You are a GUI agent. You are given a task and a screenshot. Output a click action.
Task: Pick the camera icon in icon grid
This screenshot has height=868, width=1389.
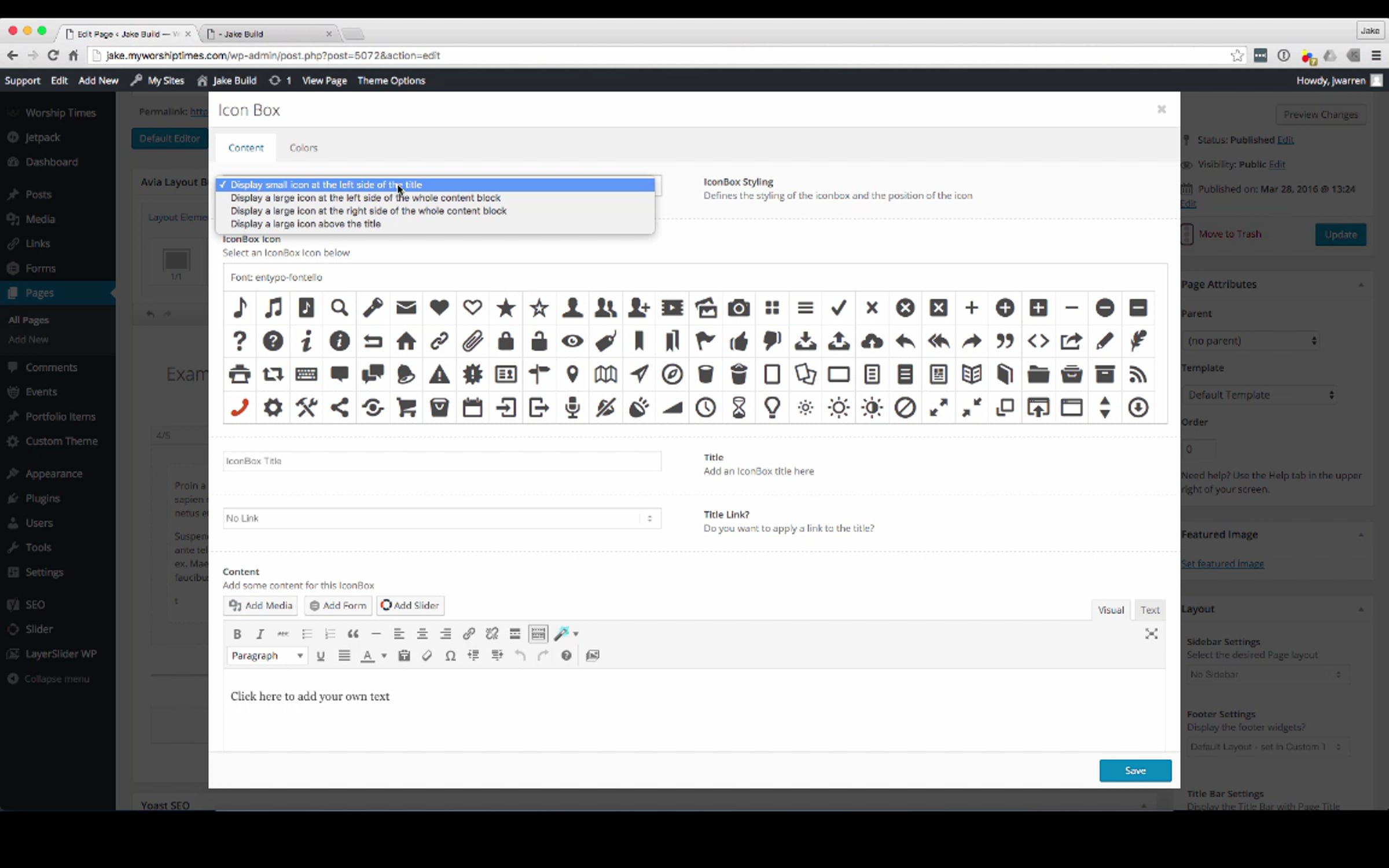click(x=738, y=308)
